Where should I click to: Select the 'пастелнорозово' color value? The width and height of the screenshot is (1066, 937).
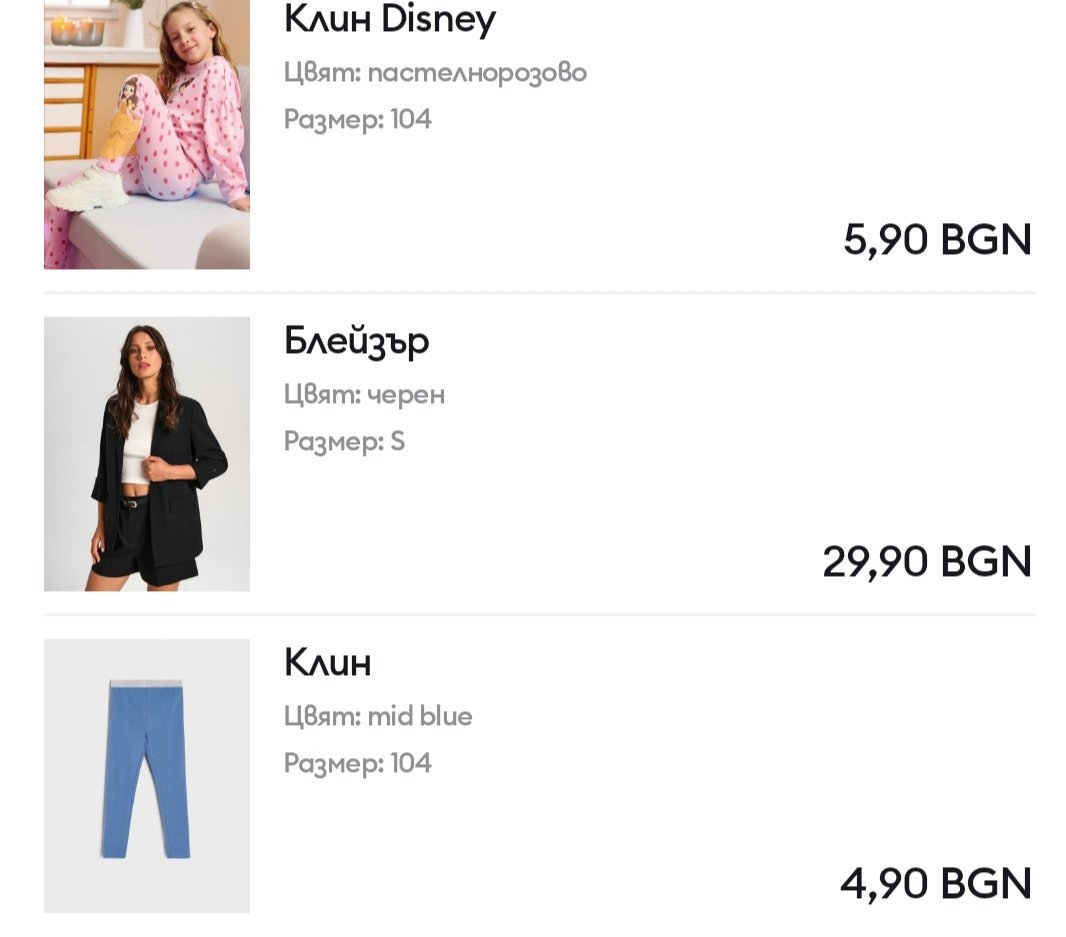pyautogui.click(x=477, y=73)
